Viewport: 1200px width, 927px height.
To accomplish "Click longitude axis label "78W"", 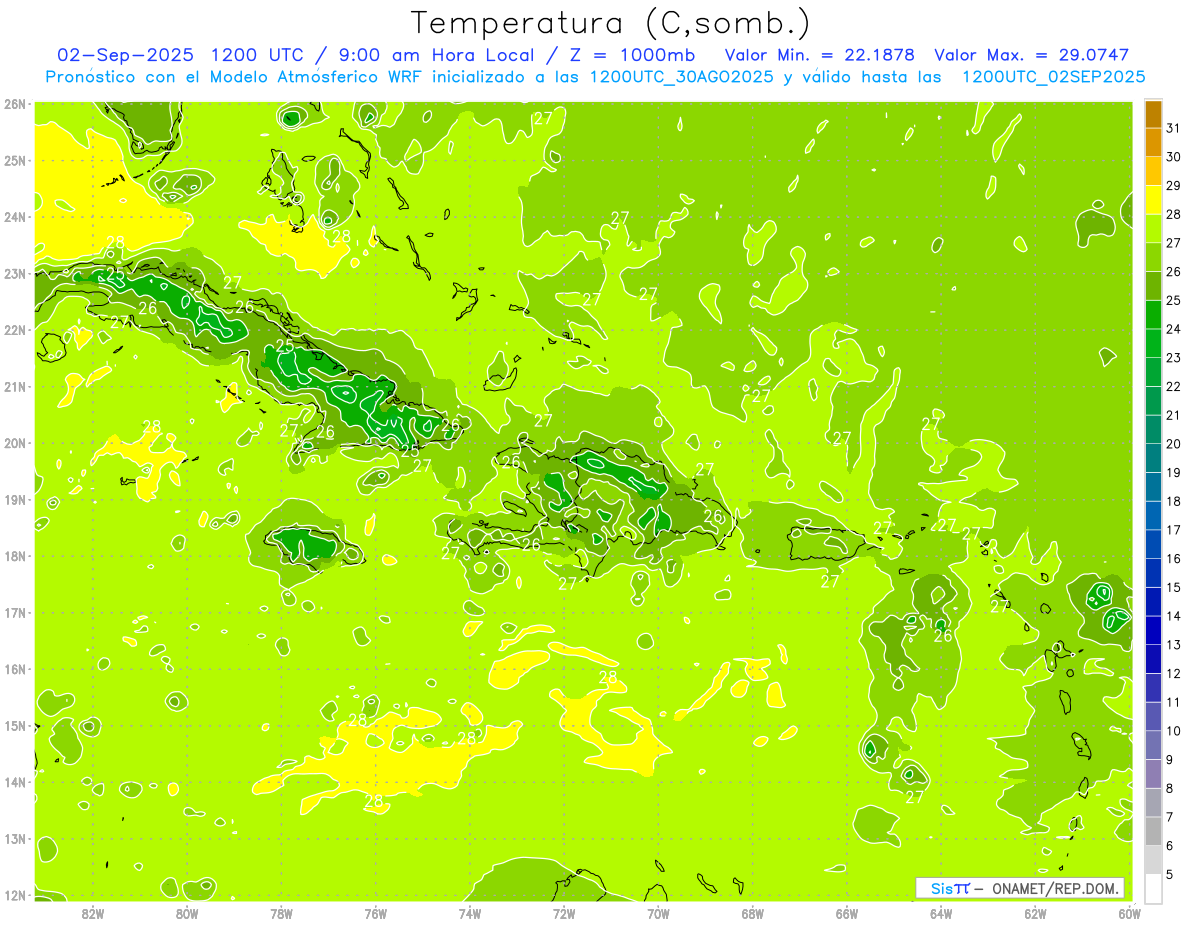I will coord(281,913).
